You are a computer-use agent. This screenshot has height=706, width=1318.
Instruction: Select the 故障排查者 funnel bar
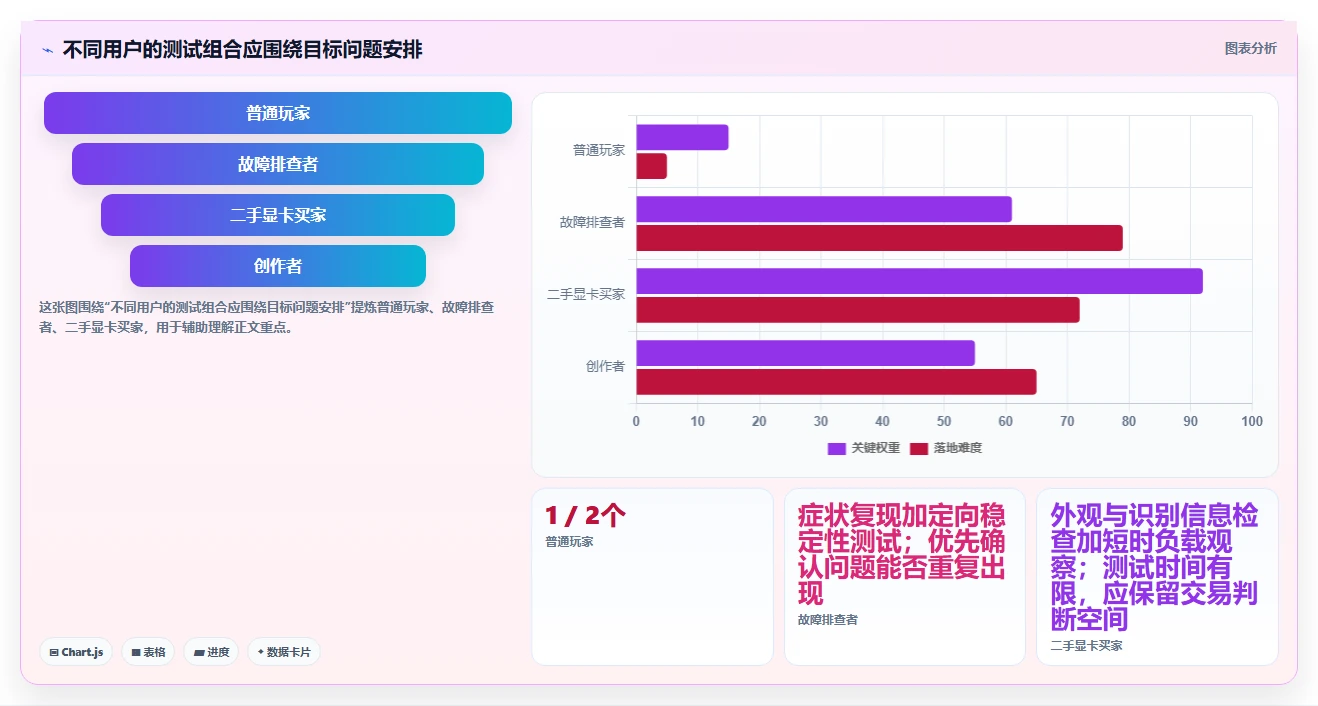tap(278, 164)
